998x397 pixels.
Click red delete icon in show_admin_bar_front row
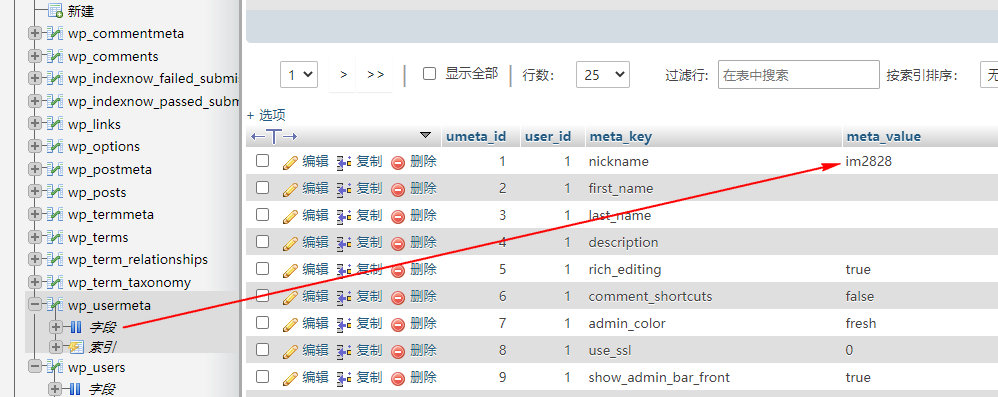tap(398, 378)
